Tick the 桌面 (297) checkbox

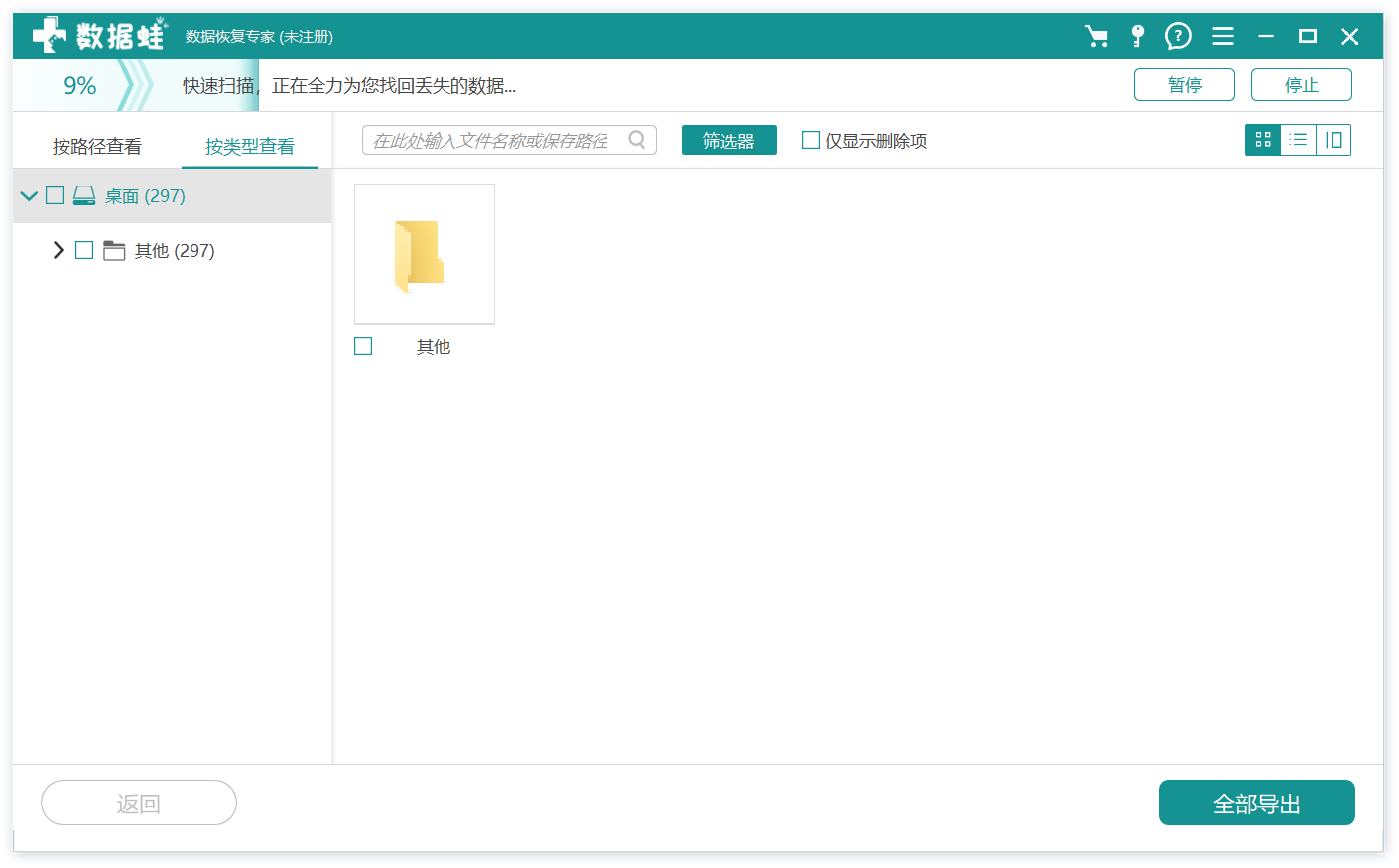(x=55, y=195)
